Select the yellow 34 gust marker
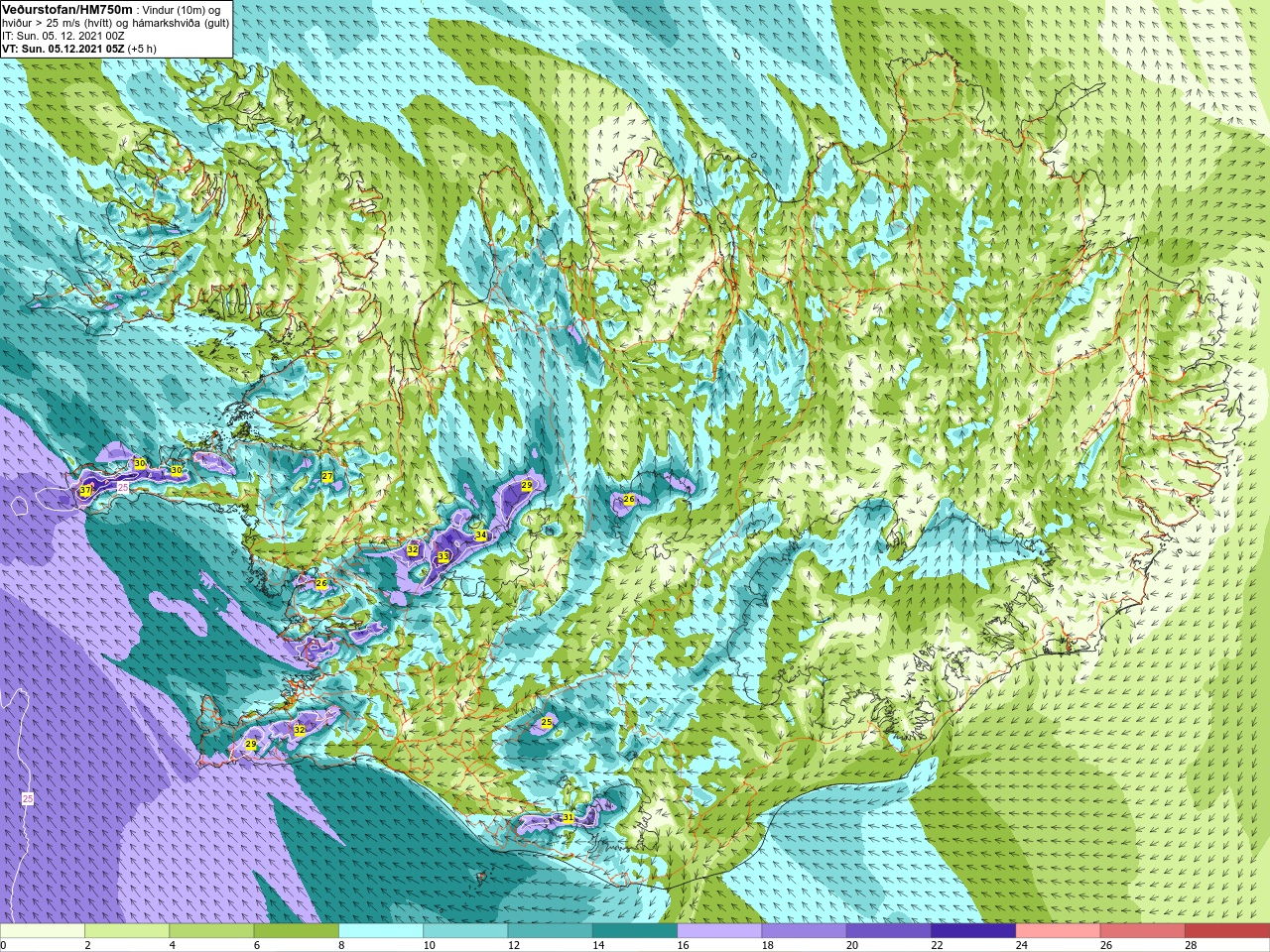 [x=481, y=535]
